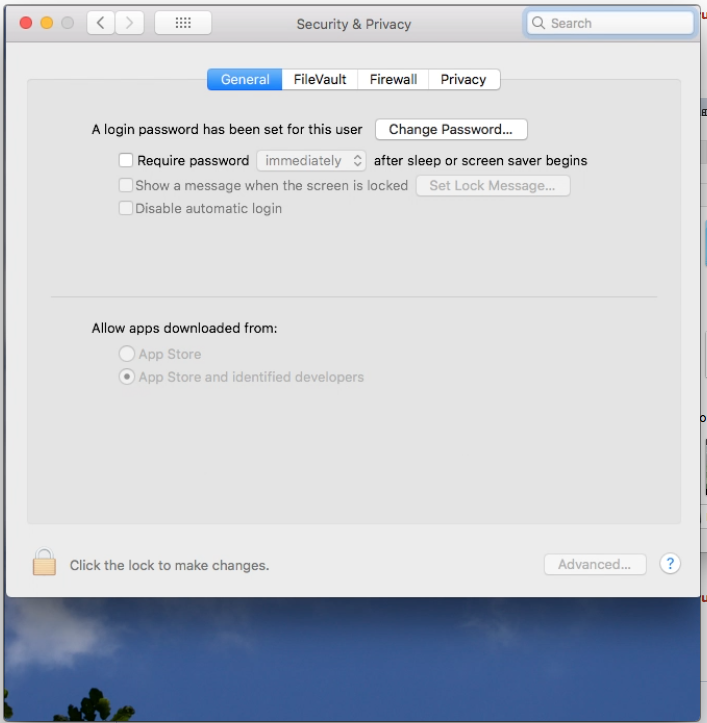Viewport: 707px width, 723px height.
Task: Switch to the General tab
Action: point(244,79)
